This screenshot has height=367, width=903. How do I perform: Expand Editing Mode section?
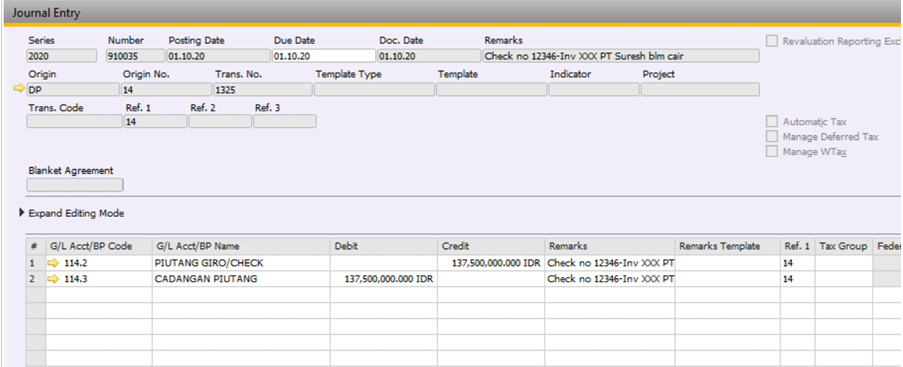click(22, 213)
